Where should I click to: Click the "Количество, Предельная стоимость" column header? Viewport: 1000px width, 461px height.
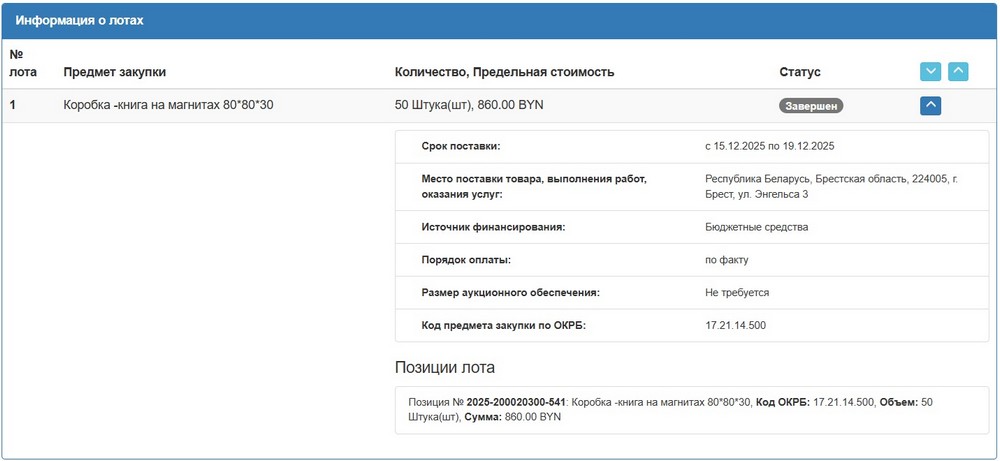pyautogui.click(x=504, y=72)
